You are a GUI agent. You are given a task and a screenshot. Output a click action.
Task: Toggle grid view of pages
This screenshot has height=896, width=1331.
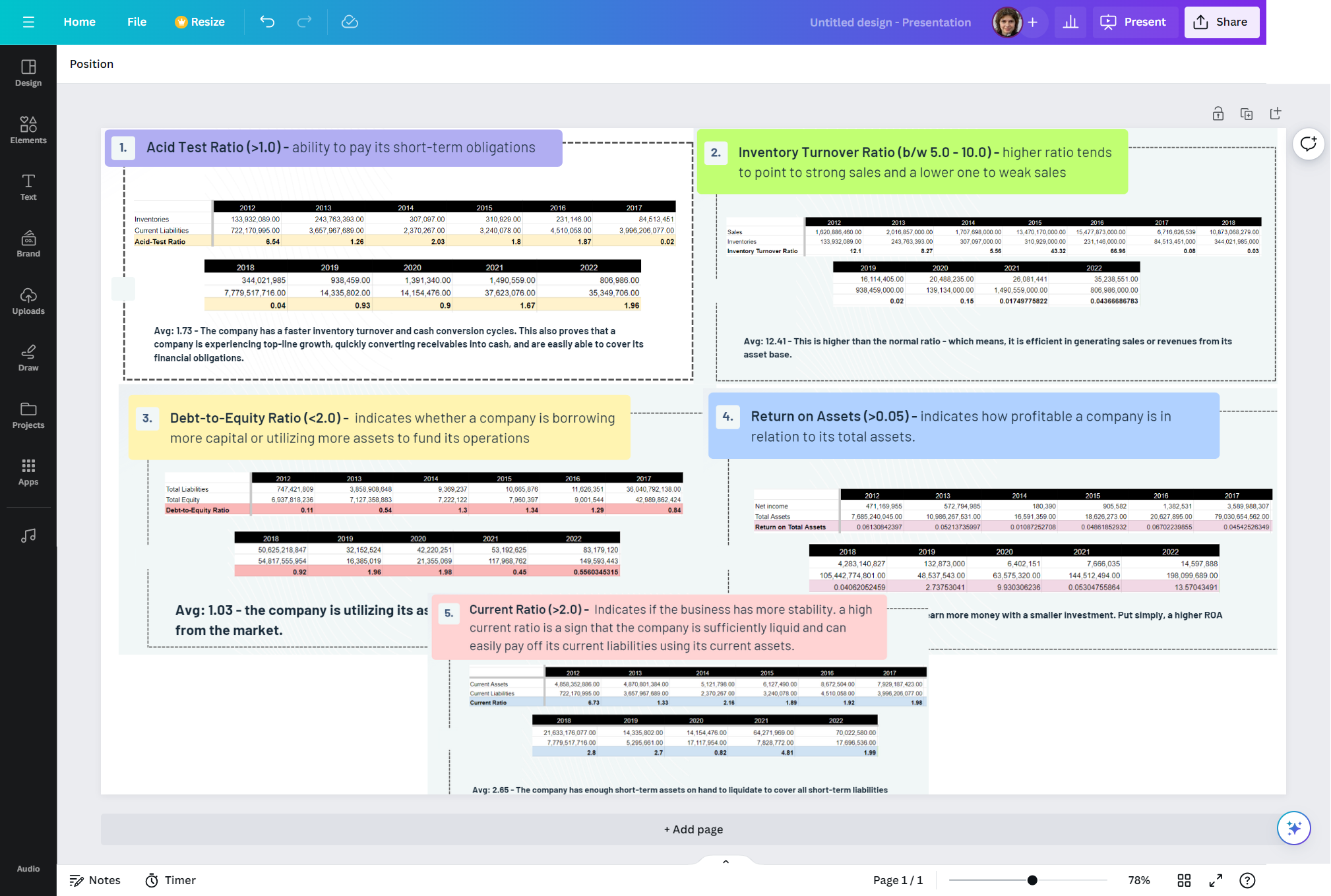tap(1184, 880)
